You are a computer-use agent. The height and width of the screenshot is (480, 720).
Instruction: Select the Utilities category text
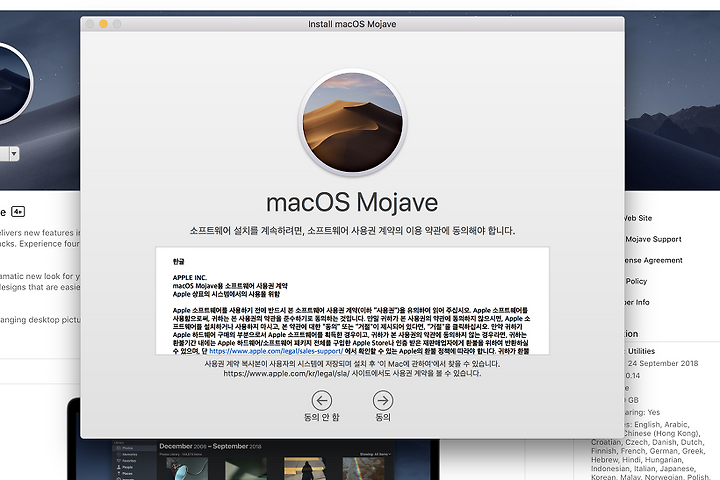point(641,351)
